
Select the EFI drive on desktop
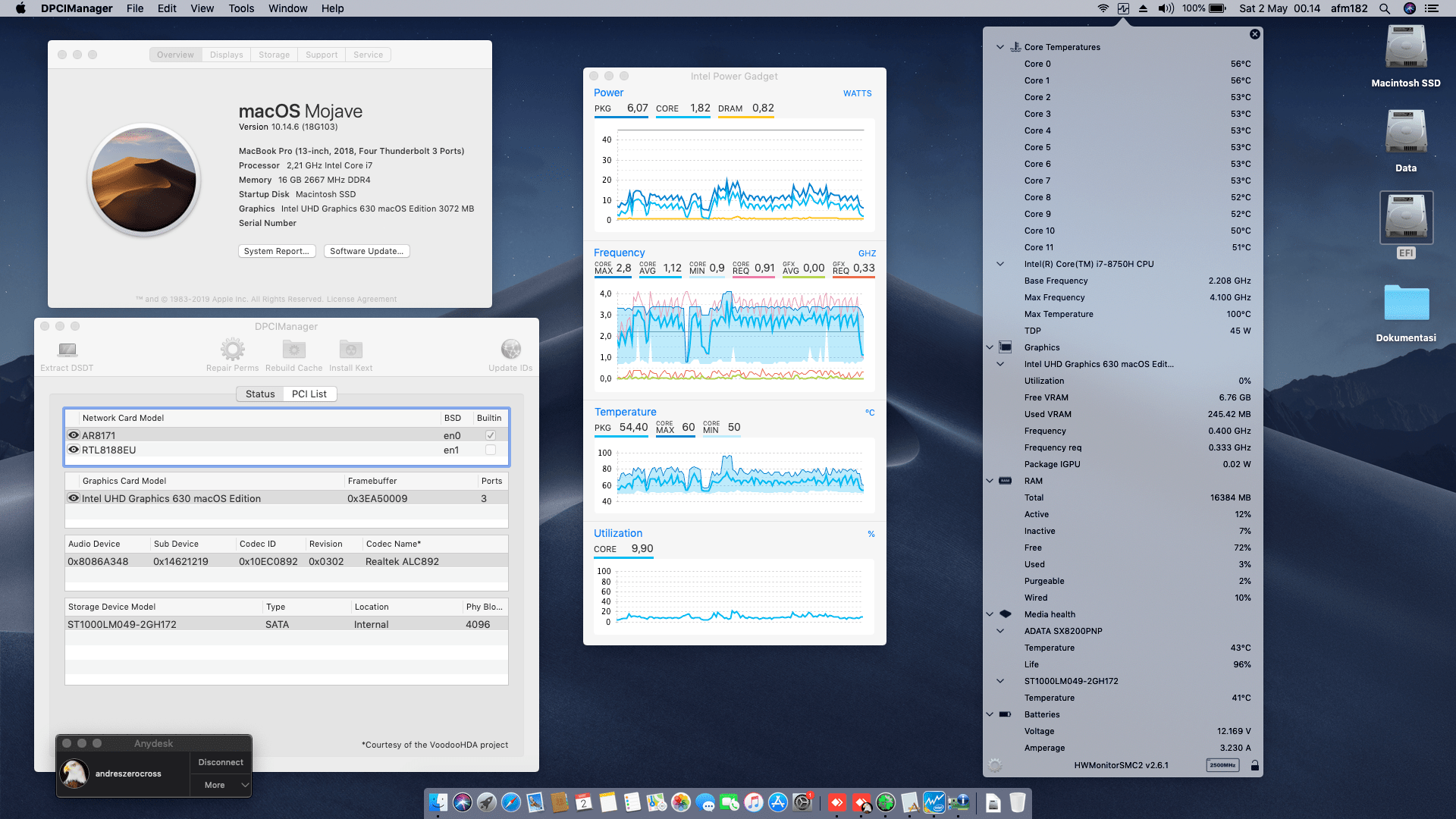1406,225
